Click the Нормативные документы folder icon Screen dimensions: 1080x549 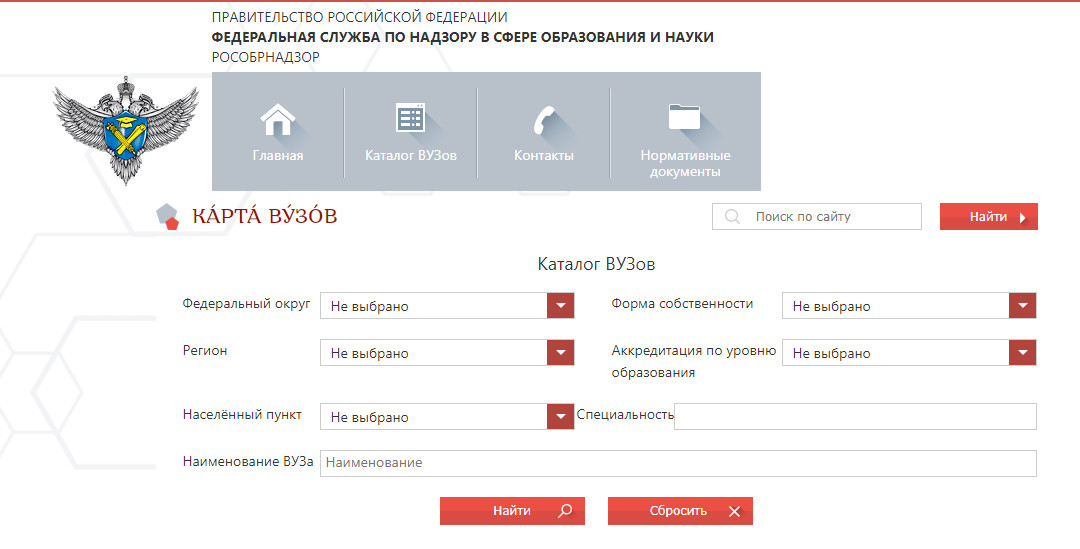685,116
